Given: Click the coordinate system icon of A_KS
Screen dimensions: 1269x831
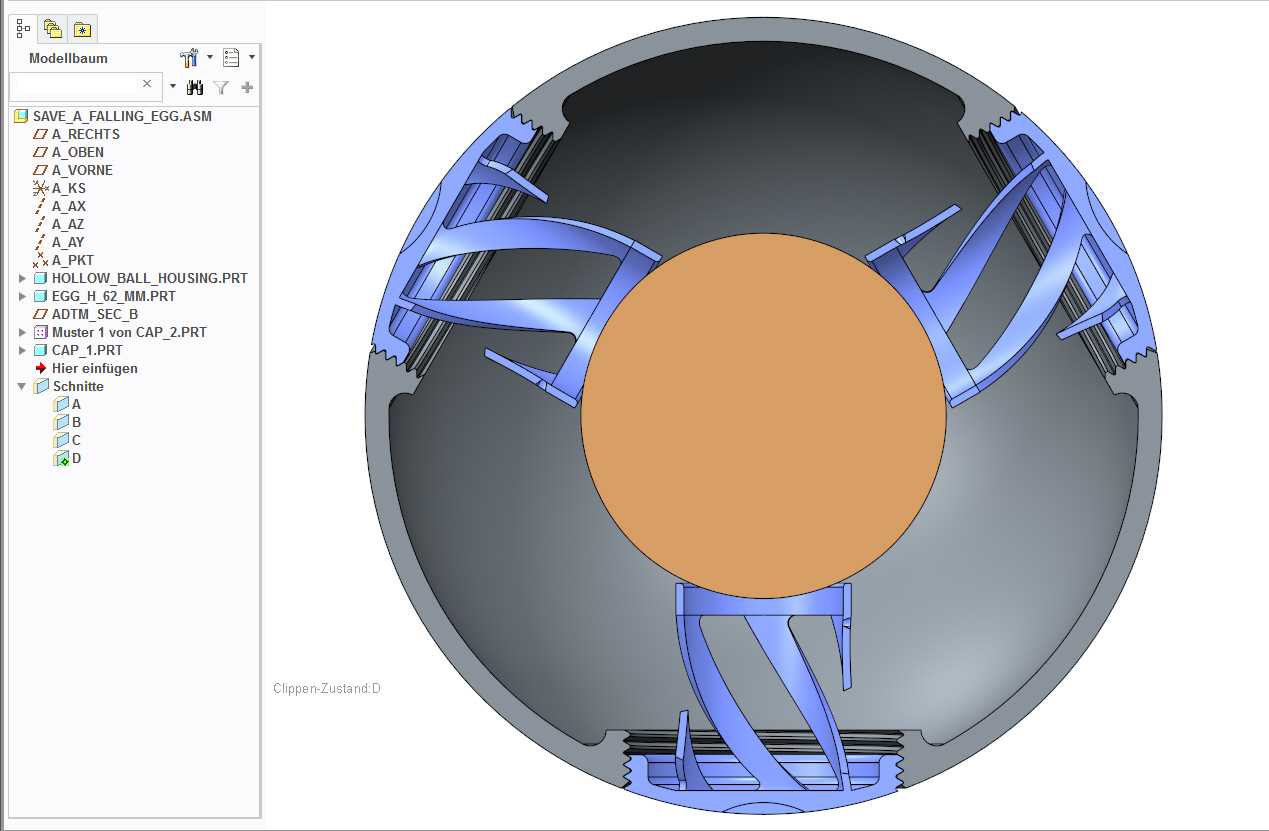Looking at the screenshot, I should (x=41, y=188).
